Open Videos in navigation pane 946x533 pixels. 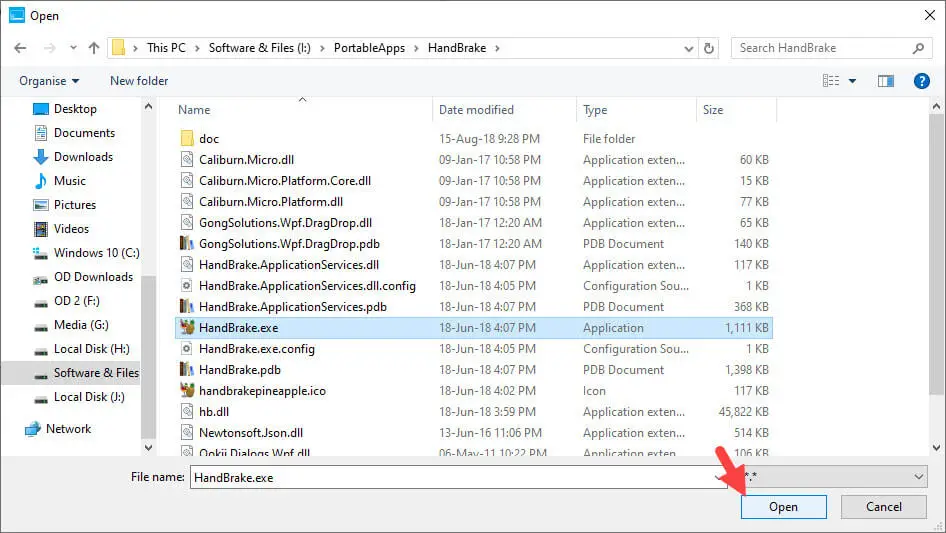click(71, 229)
